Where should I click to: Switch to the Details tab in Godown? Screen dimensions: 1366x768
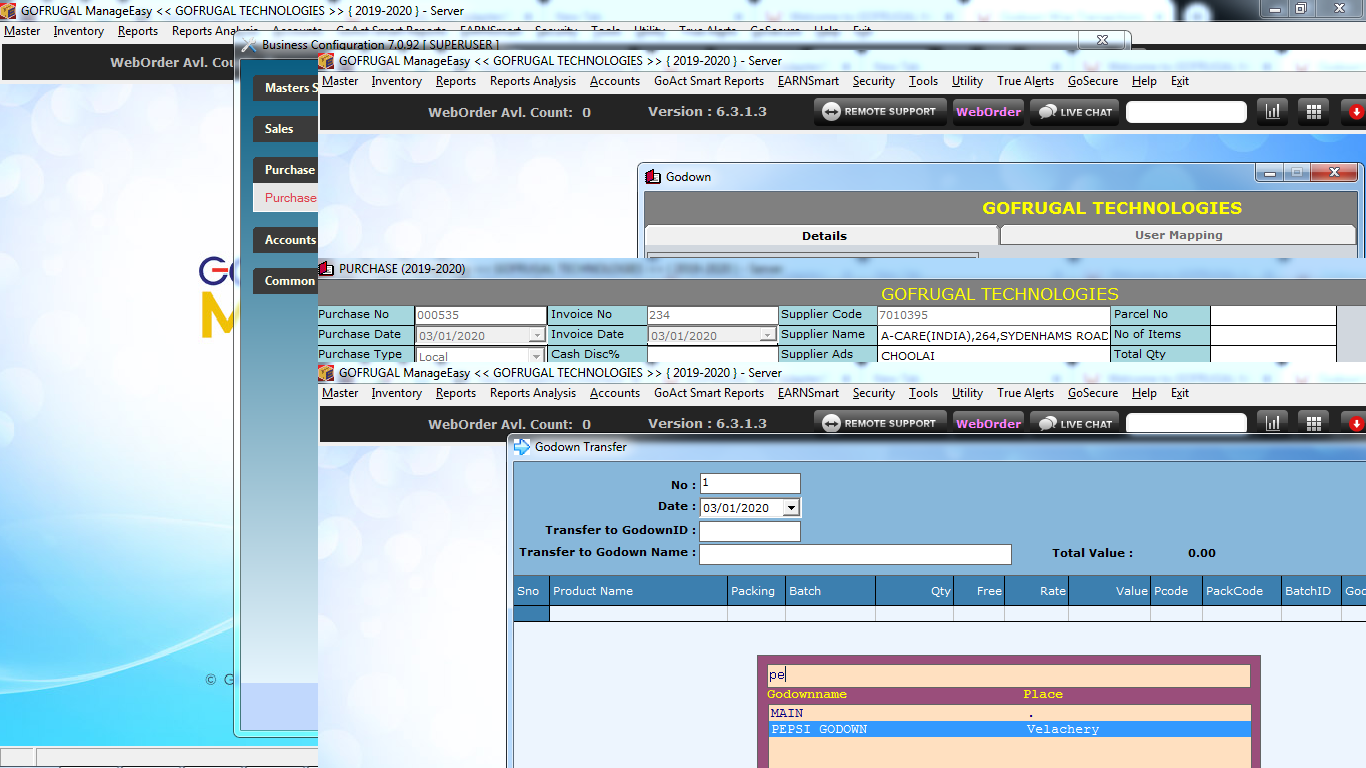(823, 236)
